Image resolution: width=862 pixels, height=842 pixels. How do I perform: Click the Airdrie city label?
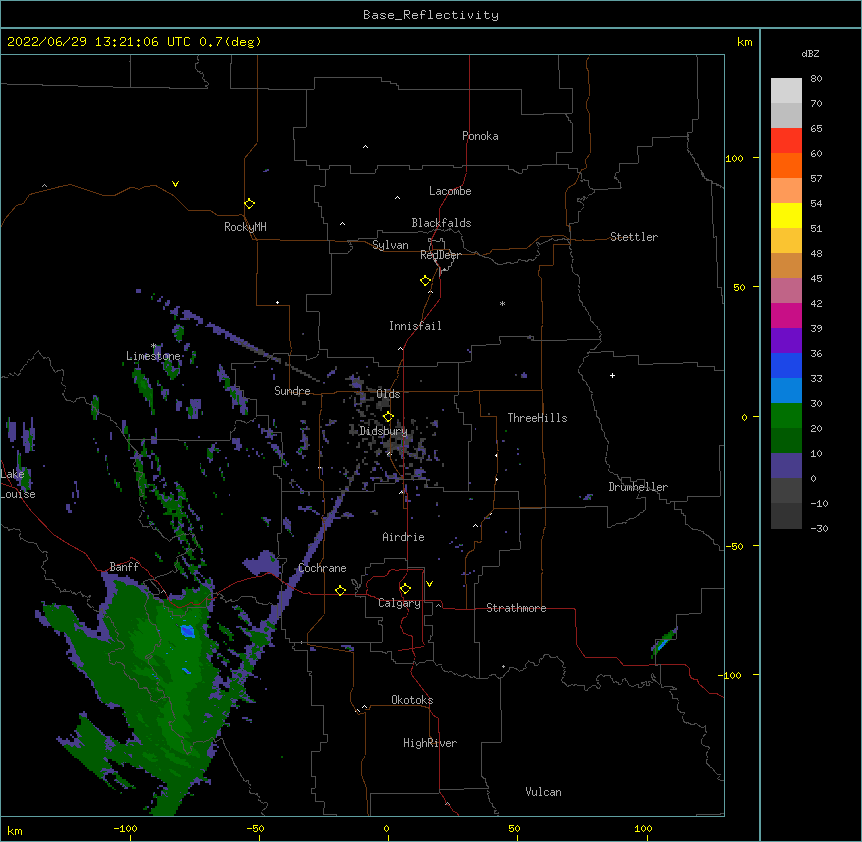pyautogui.click(x=403, y=537)
